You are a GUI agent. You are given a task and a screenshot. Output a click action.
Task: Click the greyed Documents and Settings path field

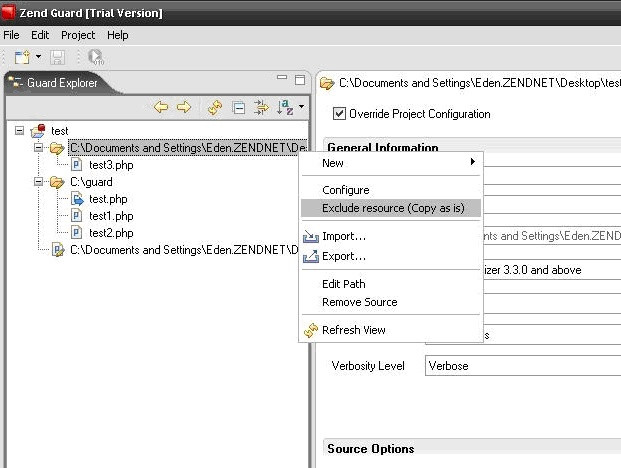552,236
